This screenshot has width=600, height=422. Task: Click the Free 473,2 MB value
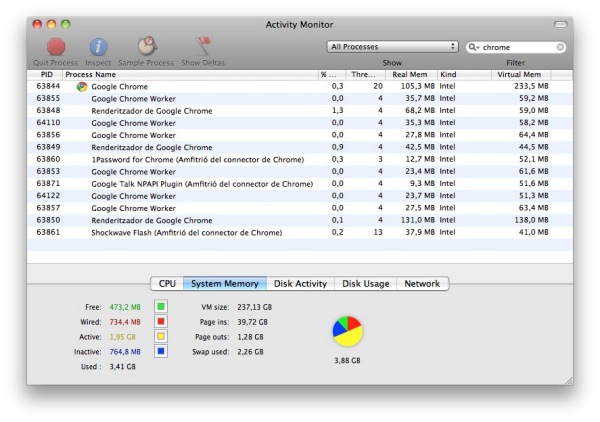pos(125,307)
